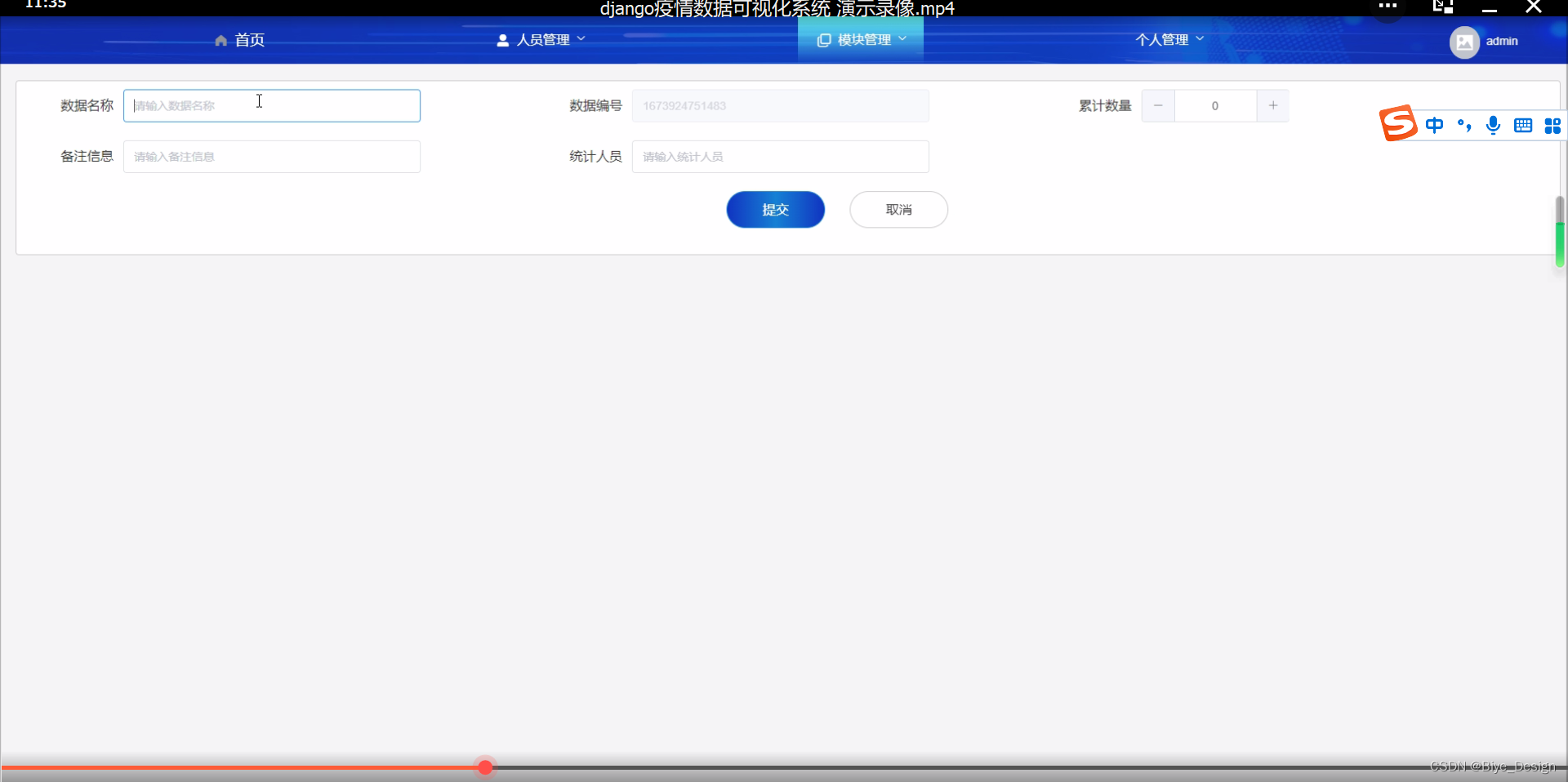Open the Sogou toolbox grid icon
This screenshot has height=782, width=1568.
click(1552, 125)
